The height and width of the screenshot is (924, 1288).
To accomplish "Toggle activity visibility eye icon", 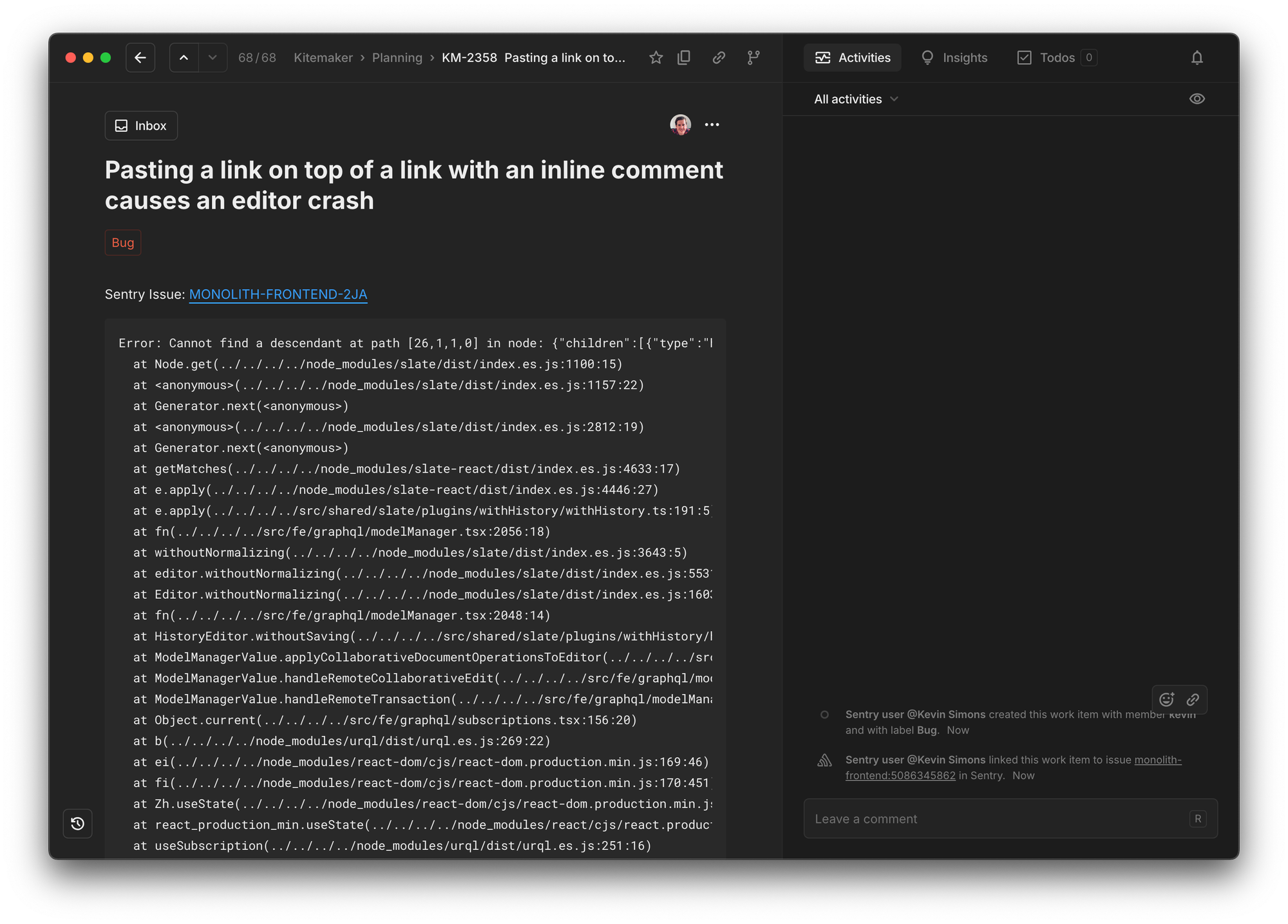I will (x=1197, y=99).
